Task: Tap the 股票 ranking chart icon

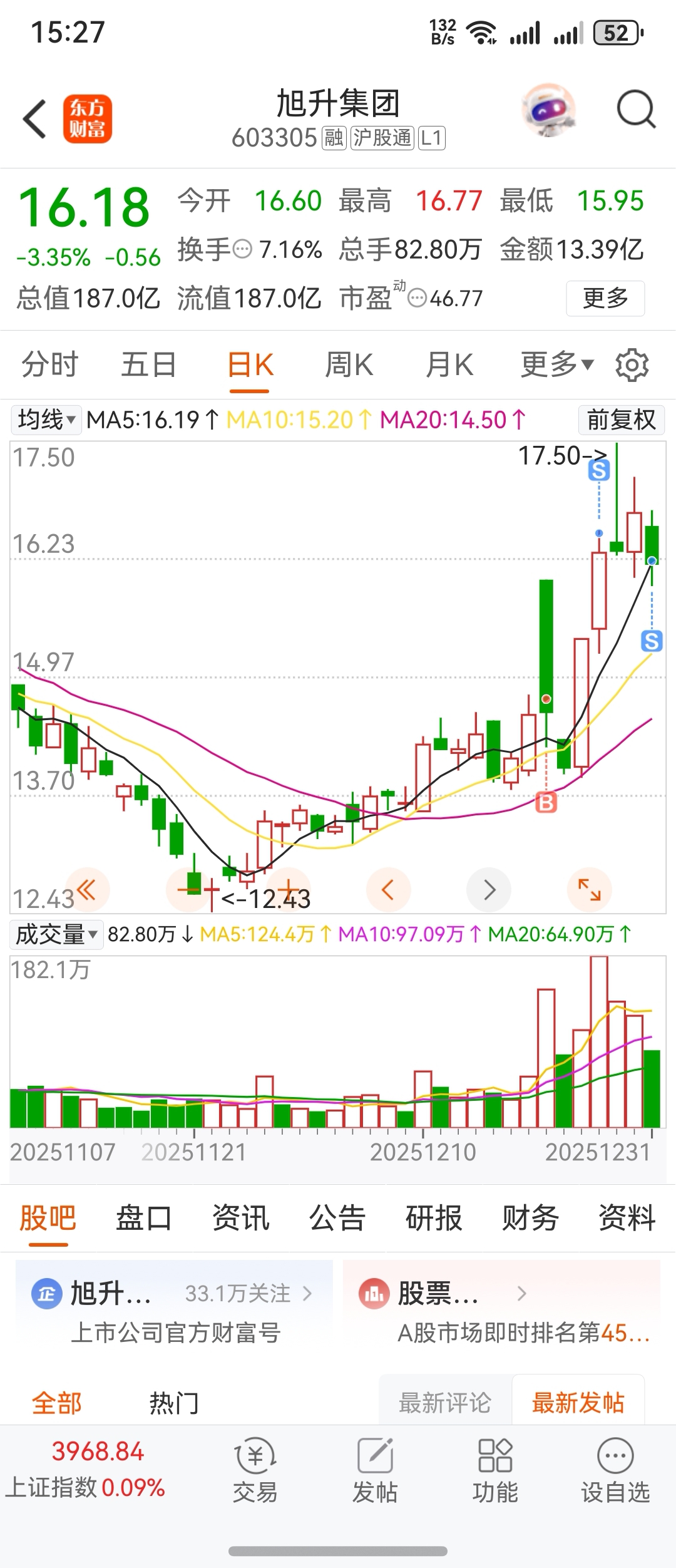Action: (x=374, y=1294)
